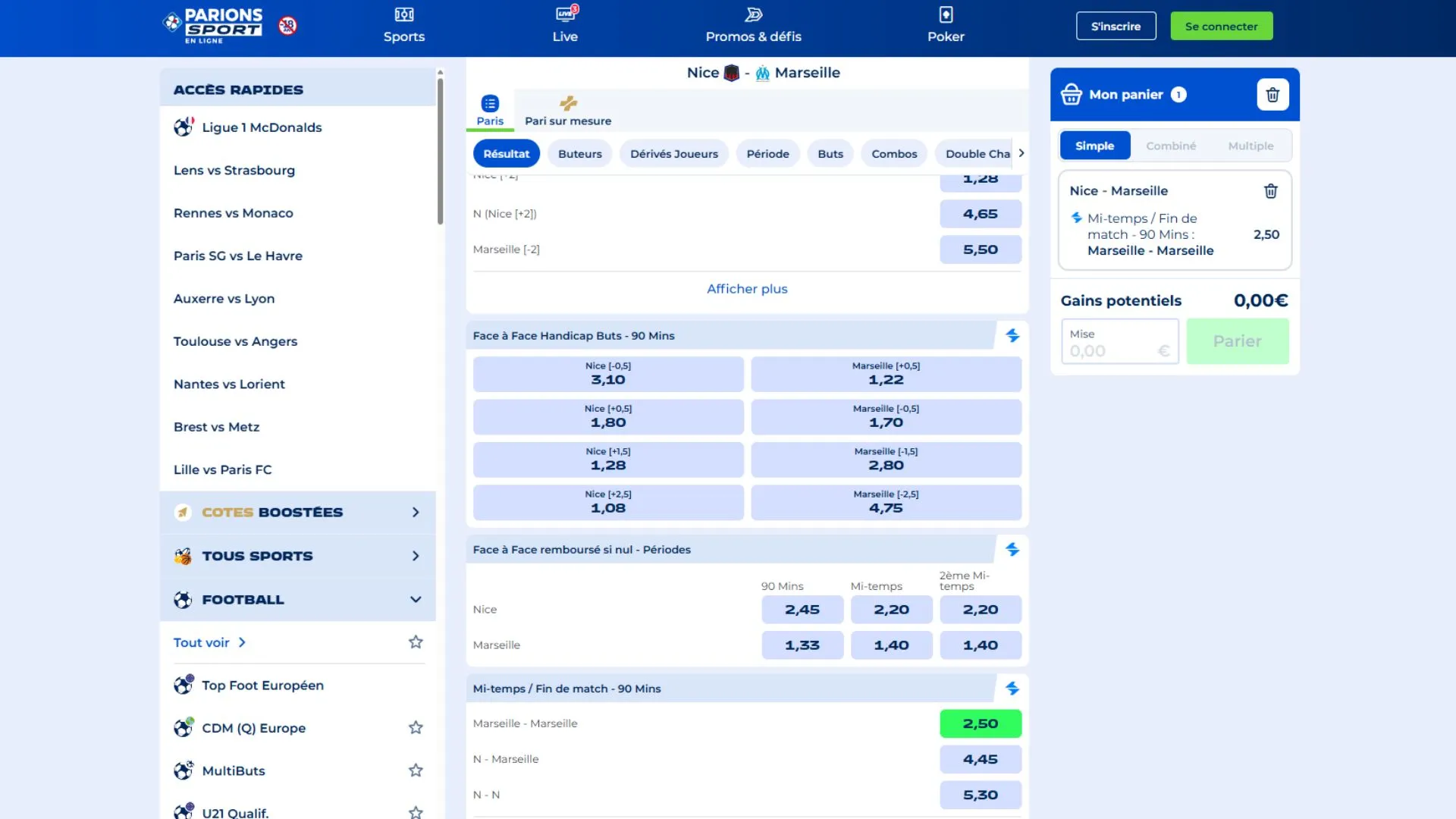The image size is (1456, 819).
Task: Select the Combiné tab in the basket
Action: tap(1171, 146)
